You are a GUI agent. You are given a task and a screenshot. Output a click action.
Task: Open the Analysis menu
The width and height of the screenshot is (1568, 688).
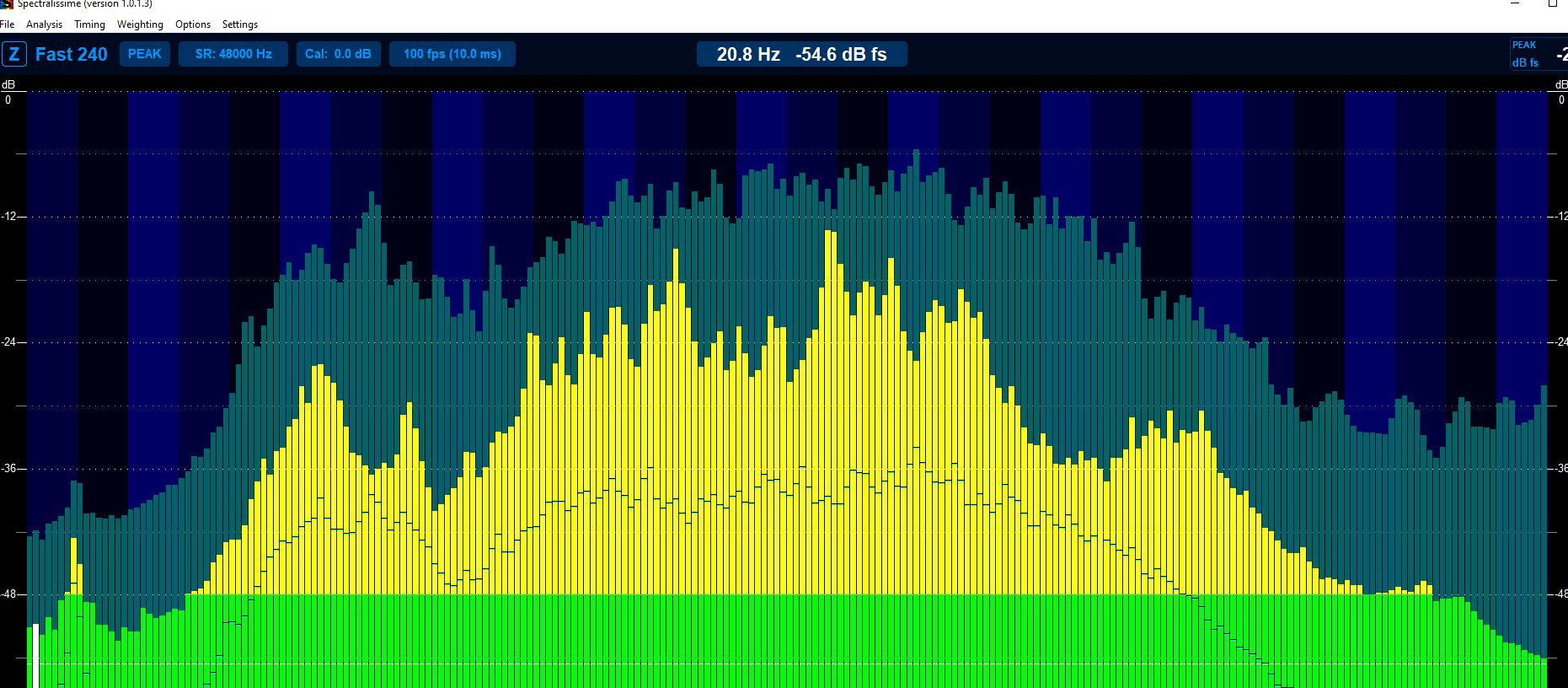pyautogui.click(x=44, y=24)
